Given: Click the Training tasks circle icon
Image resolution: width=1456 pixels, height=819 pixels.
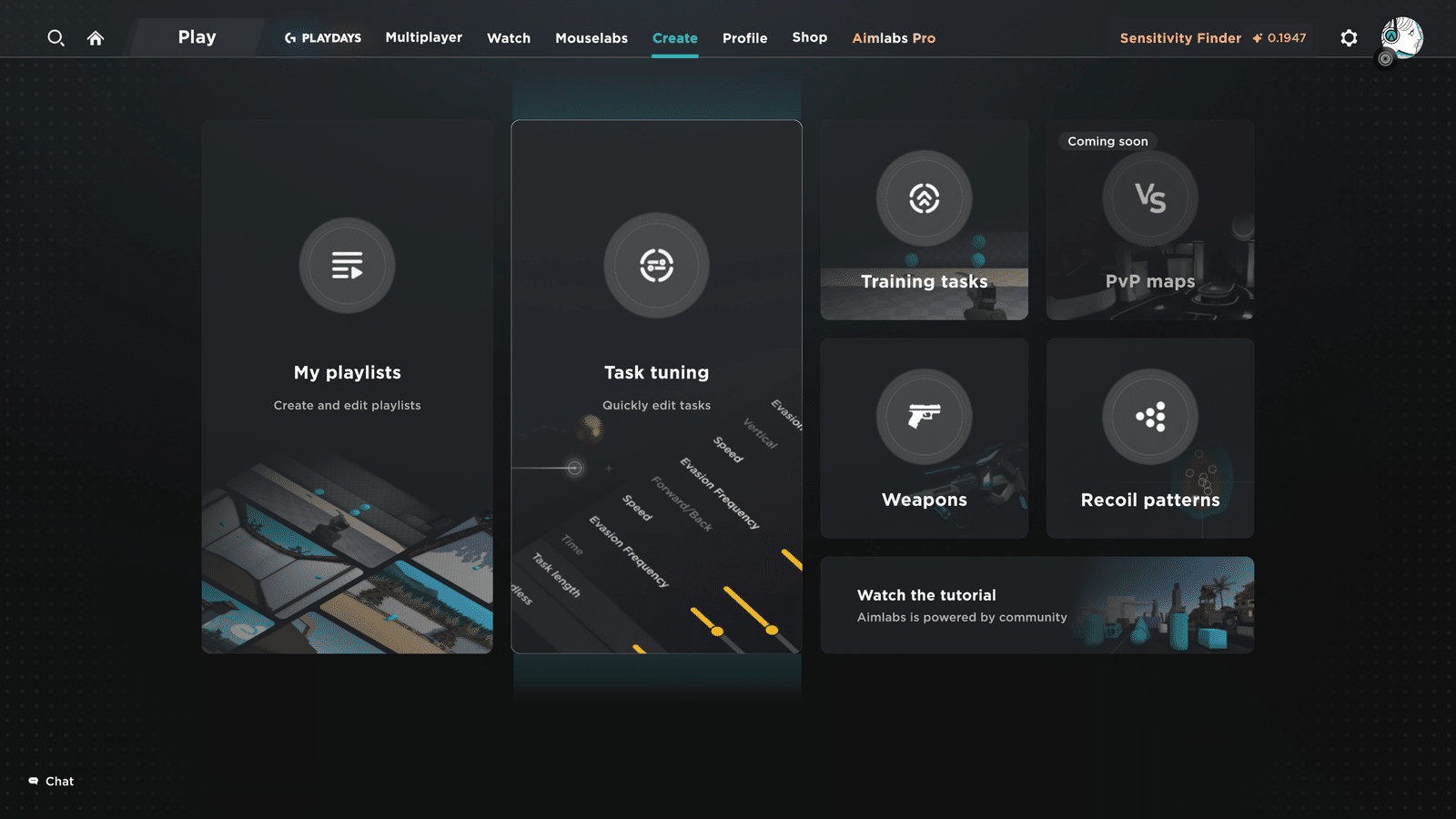Looking at the screenshot, I should 925,198.
